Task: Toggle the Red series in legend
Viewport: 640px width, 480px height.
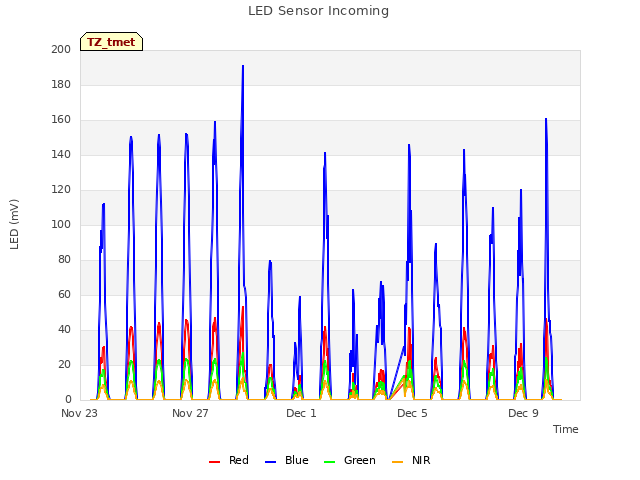Action: (229, 460)
